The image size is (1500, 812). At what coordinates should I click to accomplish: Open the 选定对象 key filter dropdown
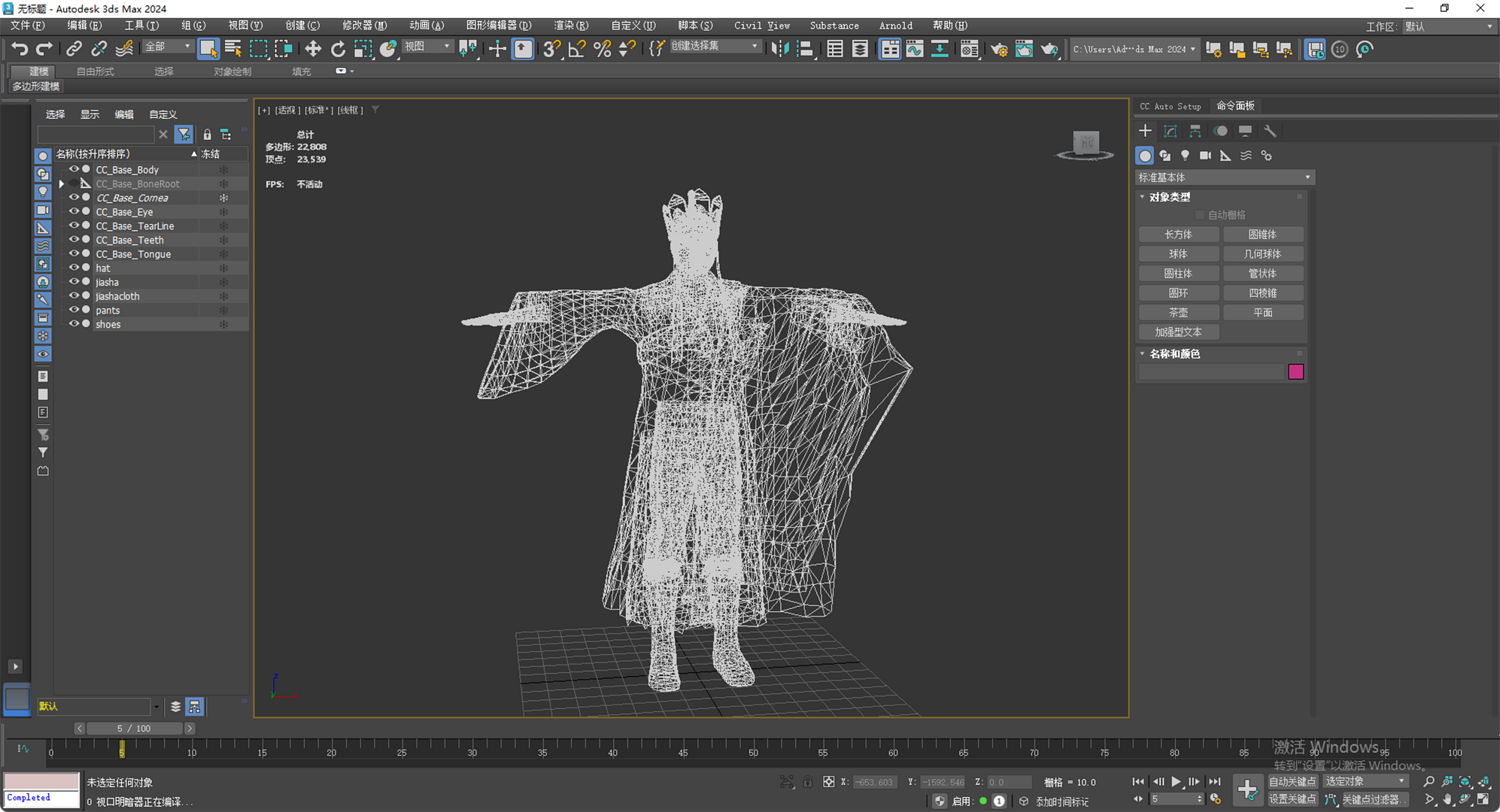(x=1366, y=781)
